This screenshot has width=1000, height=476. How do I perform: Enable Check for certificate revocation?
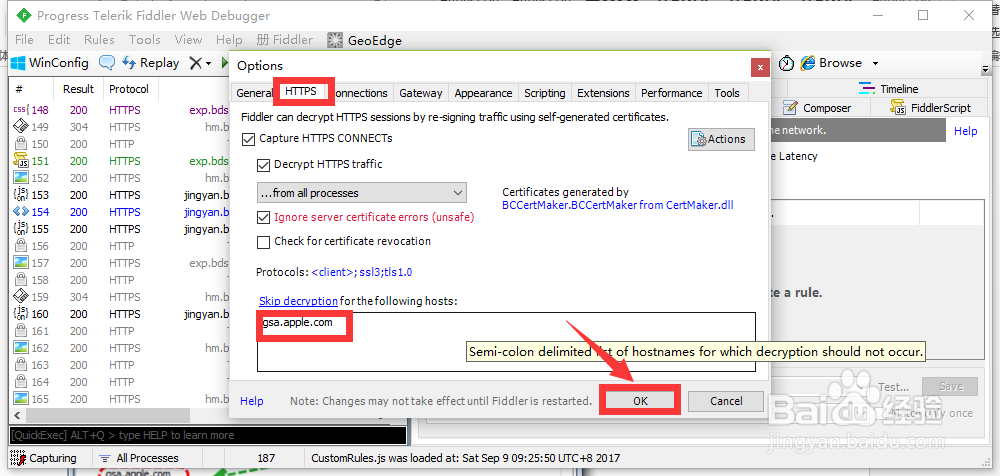point(263,242)
